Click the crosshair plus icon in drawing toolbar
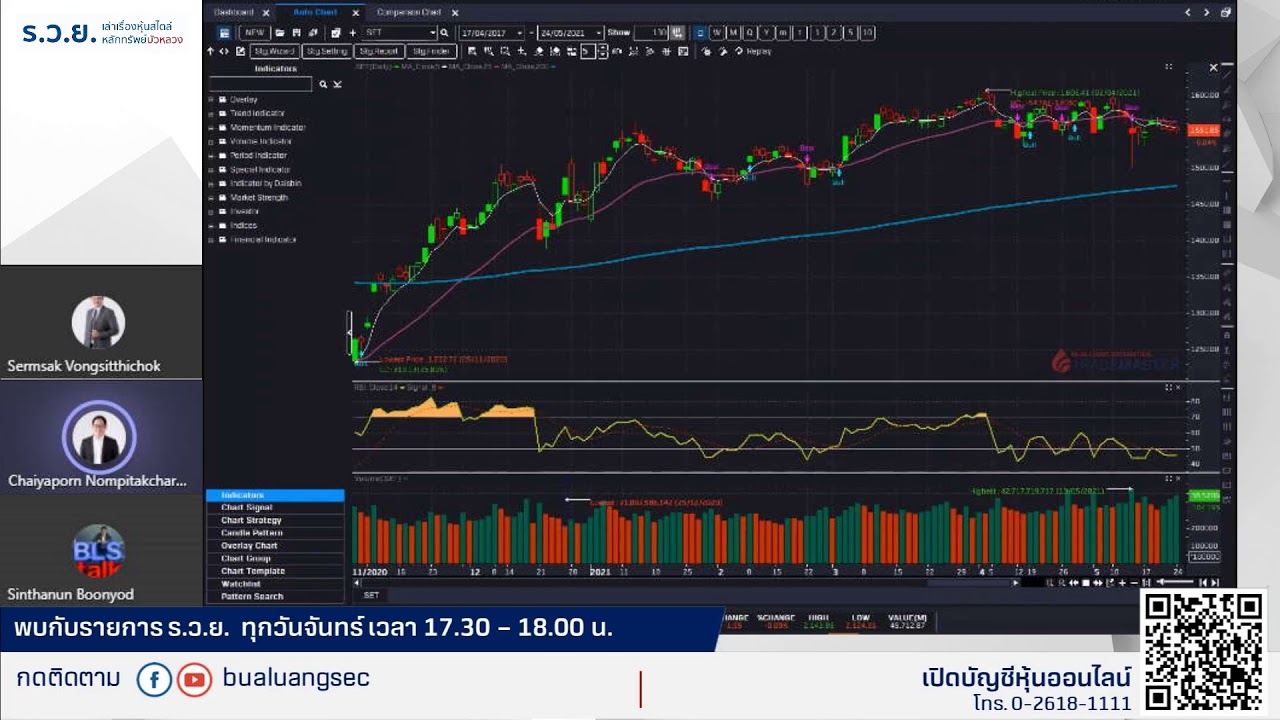This screenshot has height=720, width=1280. 522,51
